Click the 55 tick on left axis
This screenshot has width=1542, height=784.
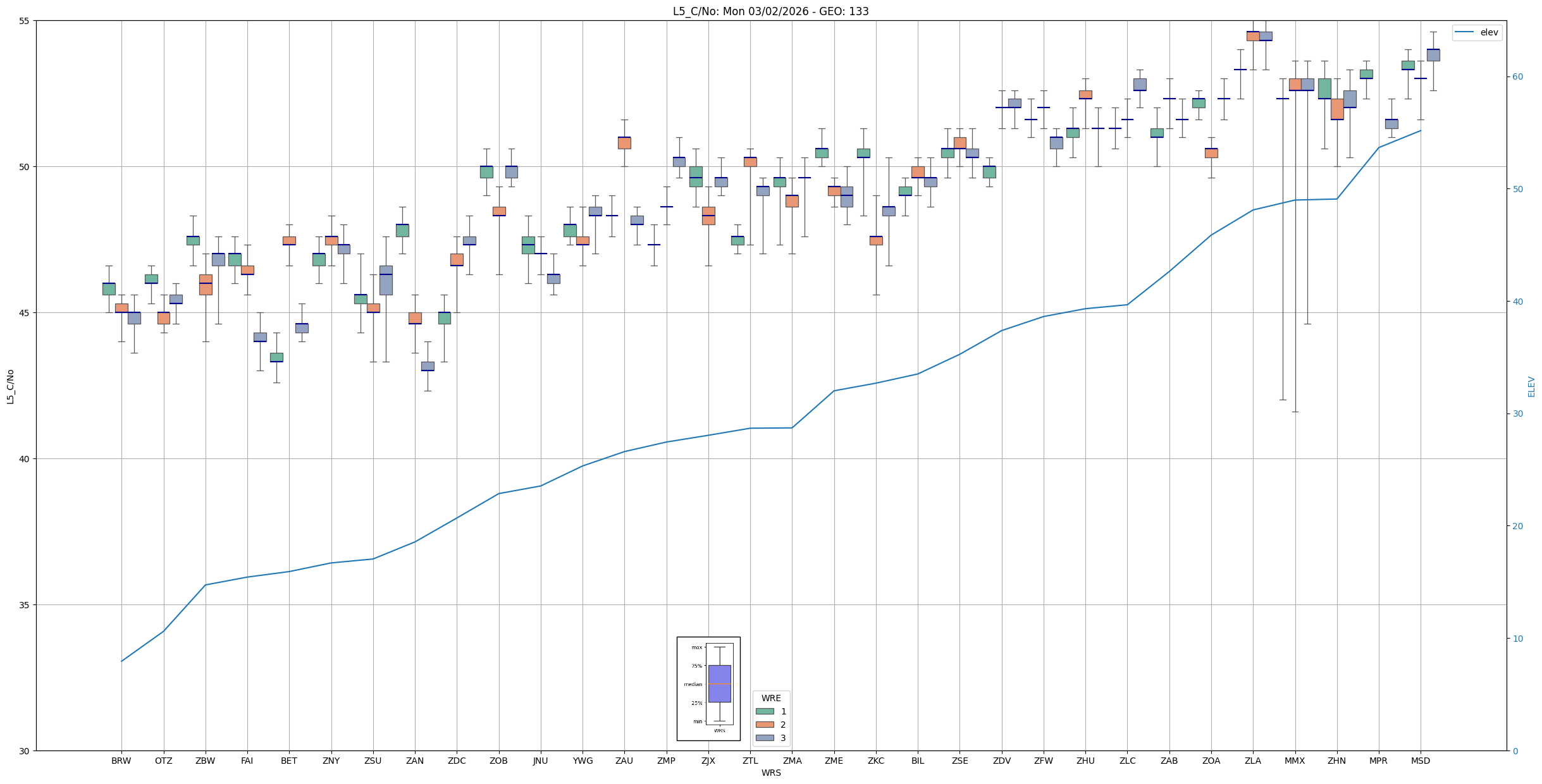point(25,21)
